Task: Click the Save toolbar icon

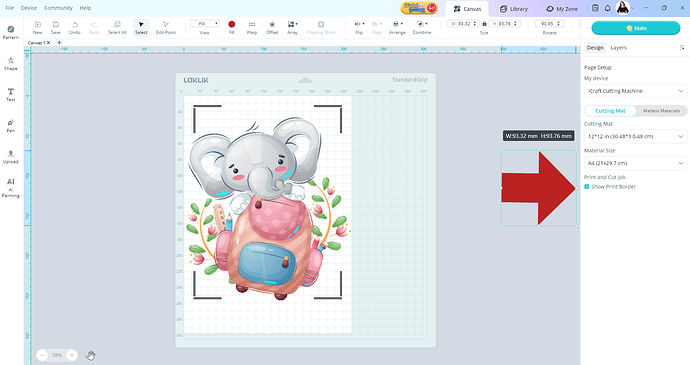Action: (55, 27)
